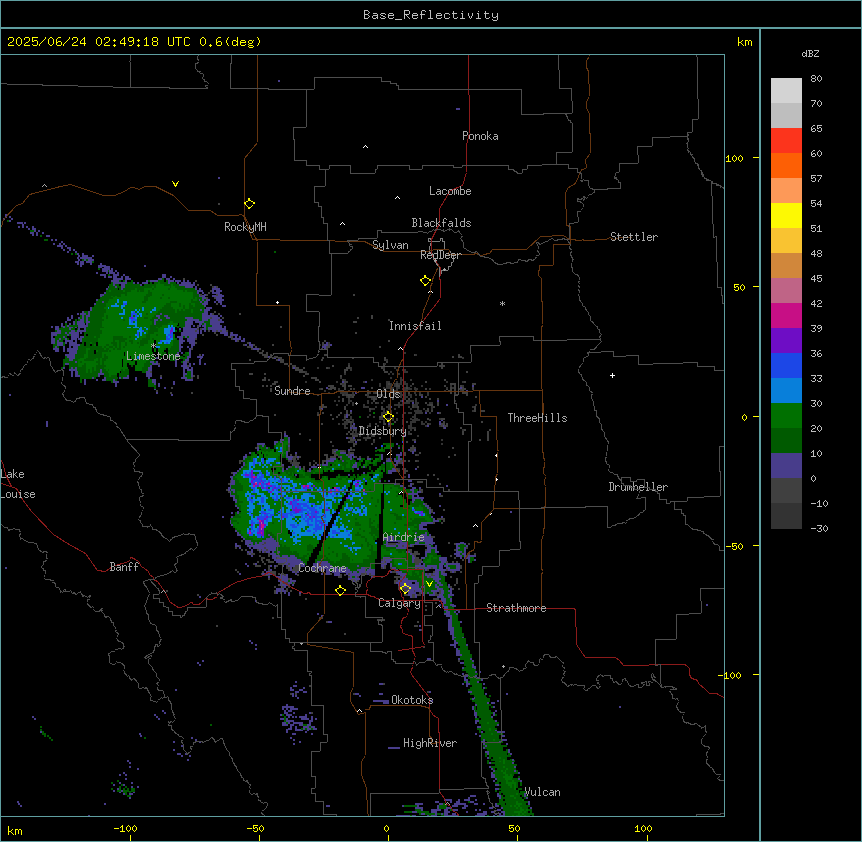Click the Ponoka city label
Screen dimensions: 862x842
pos(480,136)
